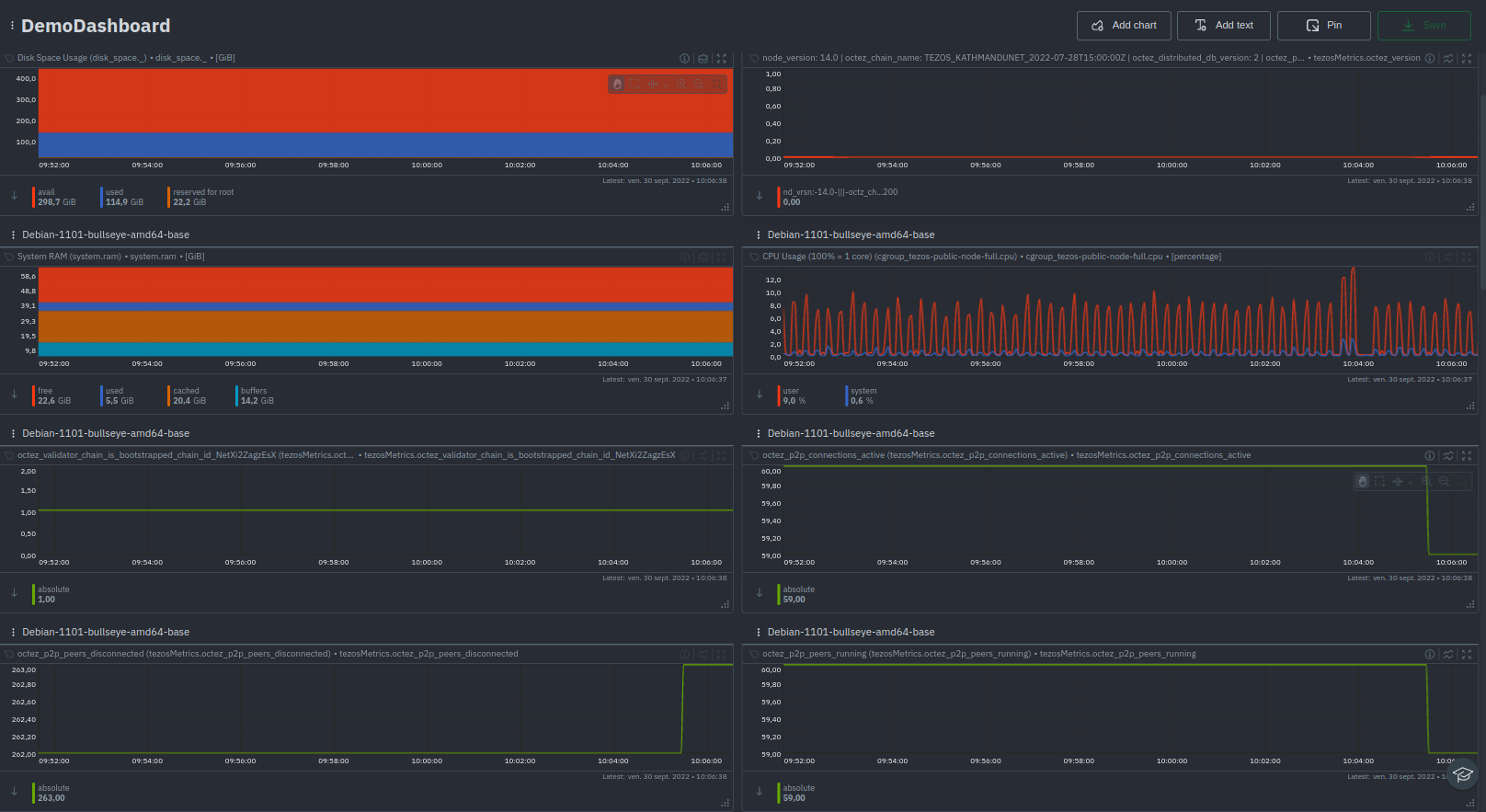Expand legend arrow of chain_is_bootstrapped chart

pyautogui.click(x=14, y=593)
